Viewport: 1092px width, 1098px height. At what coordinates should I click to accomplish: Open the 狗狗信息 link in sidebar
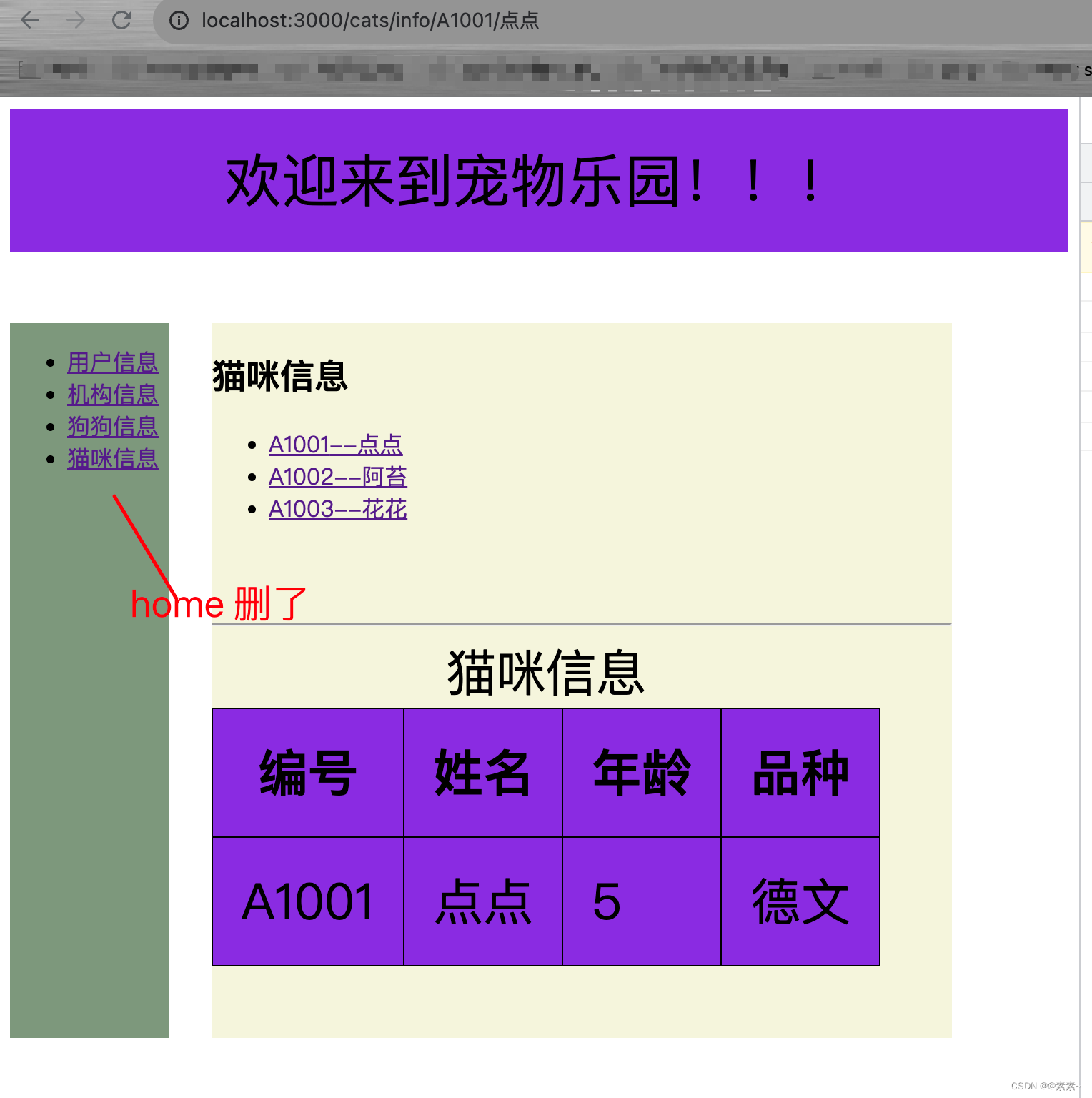112,427
